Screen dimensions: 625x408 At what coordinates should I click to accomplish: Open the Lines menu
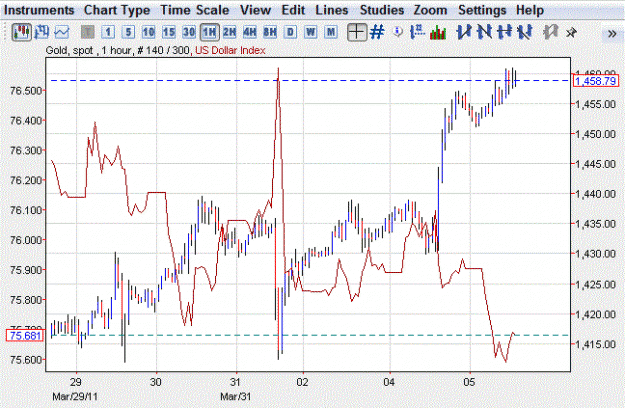[x=332, y=10]
